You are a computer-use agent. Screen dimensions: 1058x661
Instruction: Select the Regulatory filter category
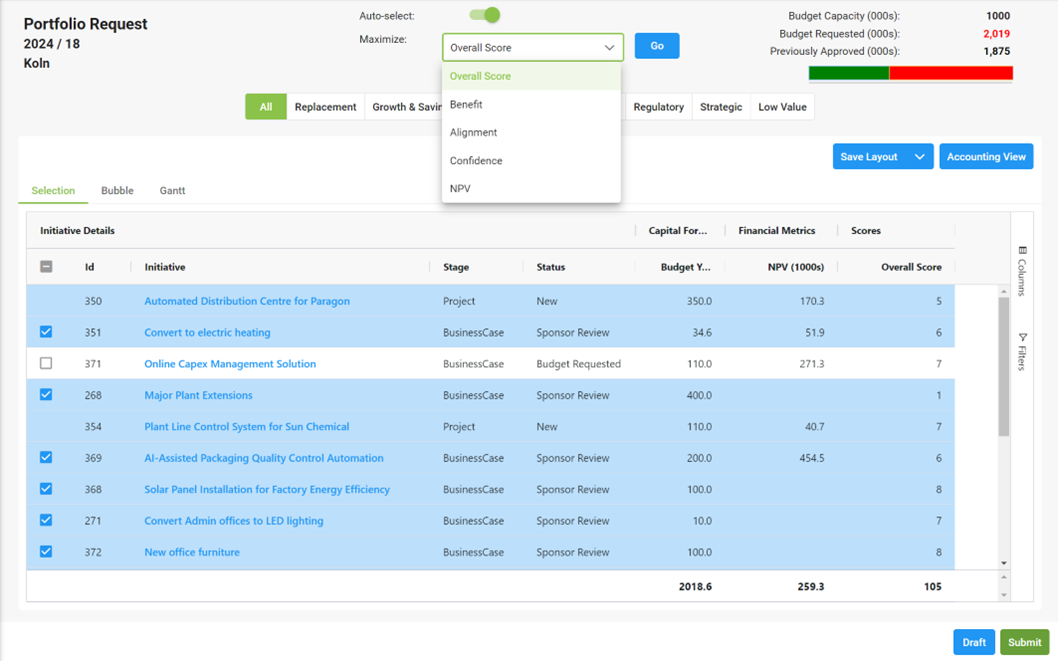click(x=658, y=106)
